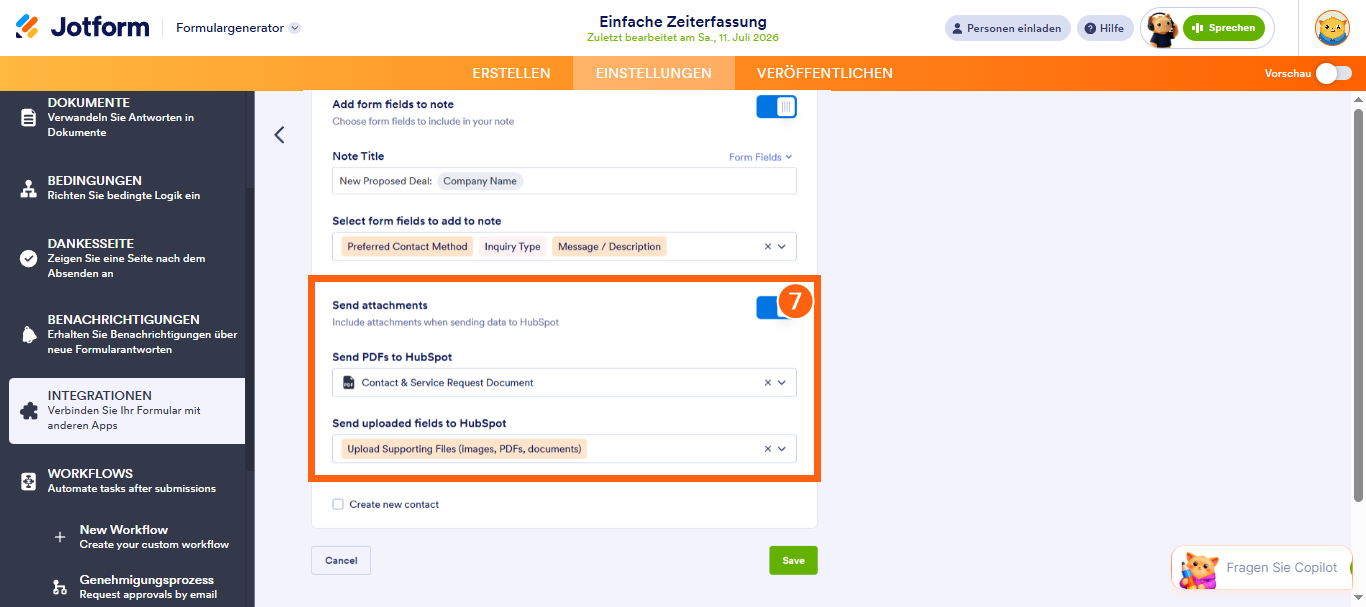
Task: Toggle the Send attachments switch
Action: tap(776, 307)
